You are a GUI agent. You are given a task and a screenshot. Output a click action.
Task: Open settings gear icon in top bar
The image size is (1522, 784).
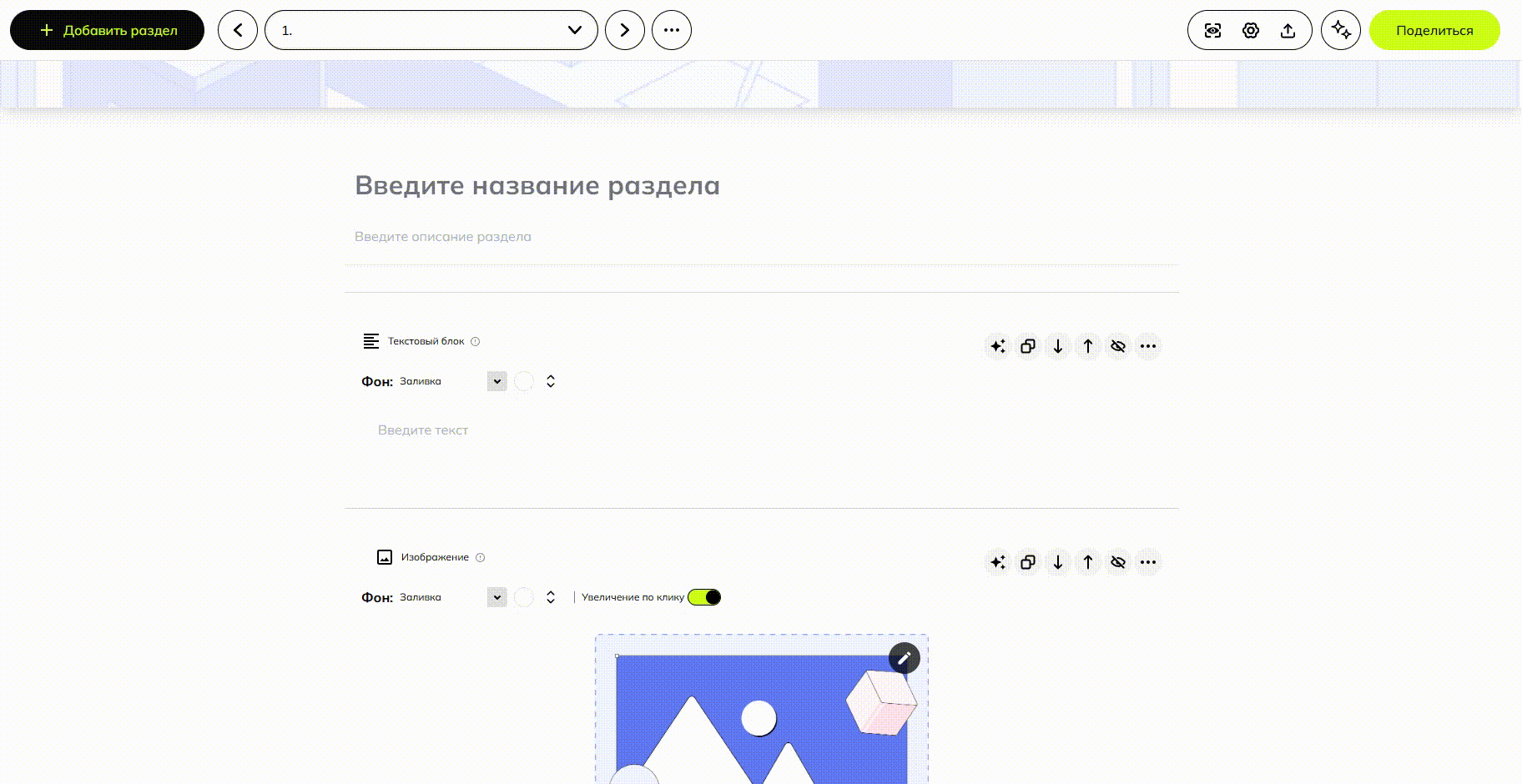point(1251,31)
